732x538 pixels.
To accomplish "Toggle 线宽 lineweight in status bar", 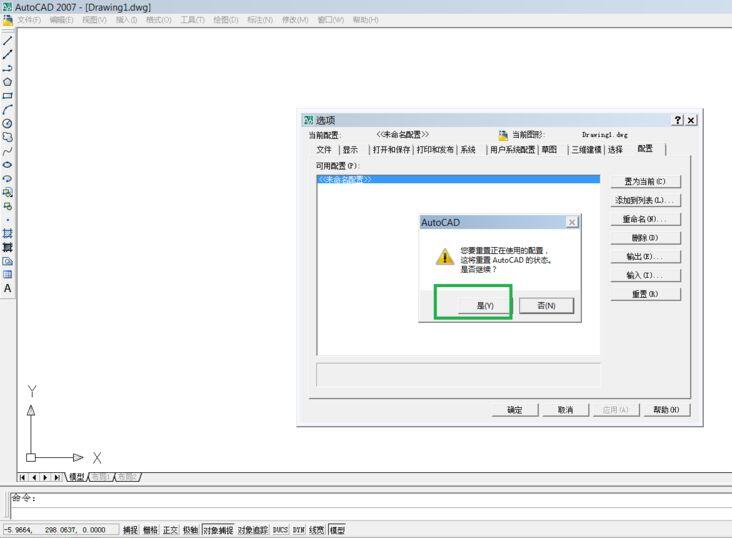I will pyautogui.click(x=317, y=530).
